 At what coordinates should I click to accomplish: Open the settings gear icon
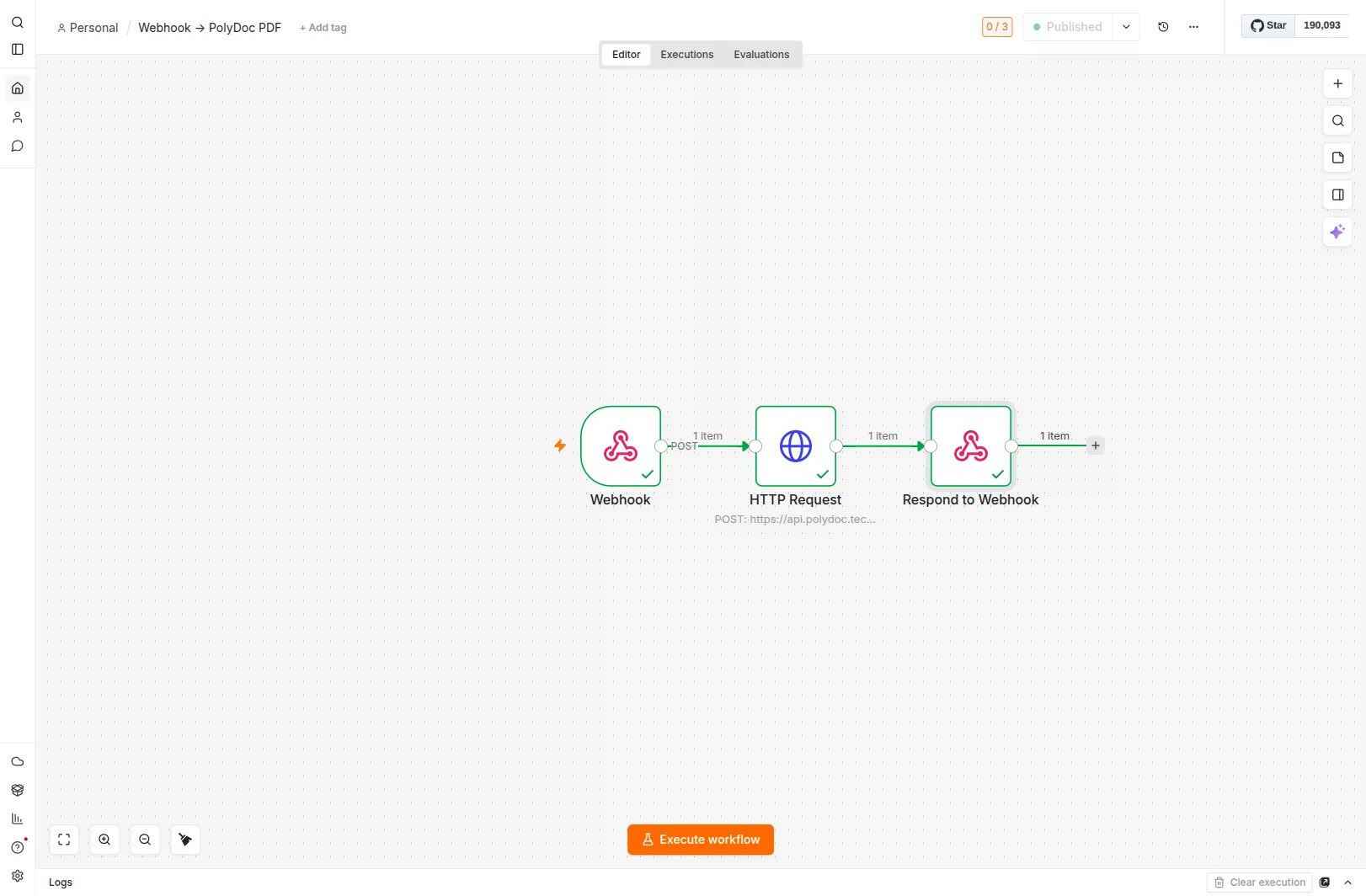(17, 876)
